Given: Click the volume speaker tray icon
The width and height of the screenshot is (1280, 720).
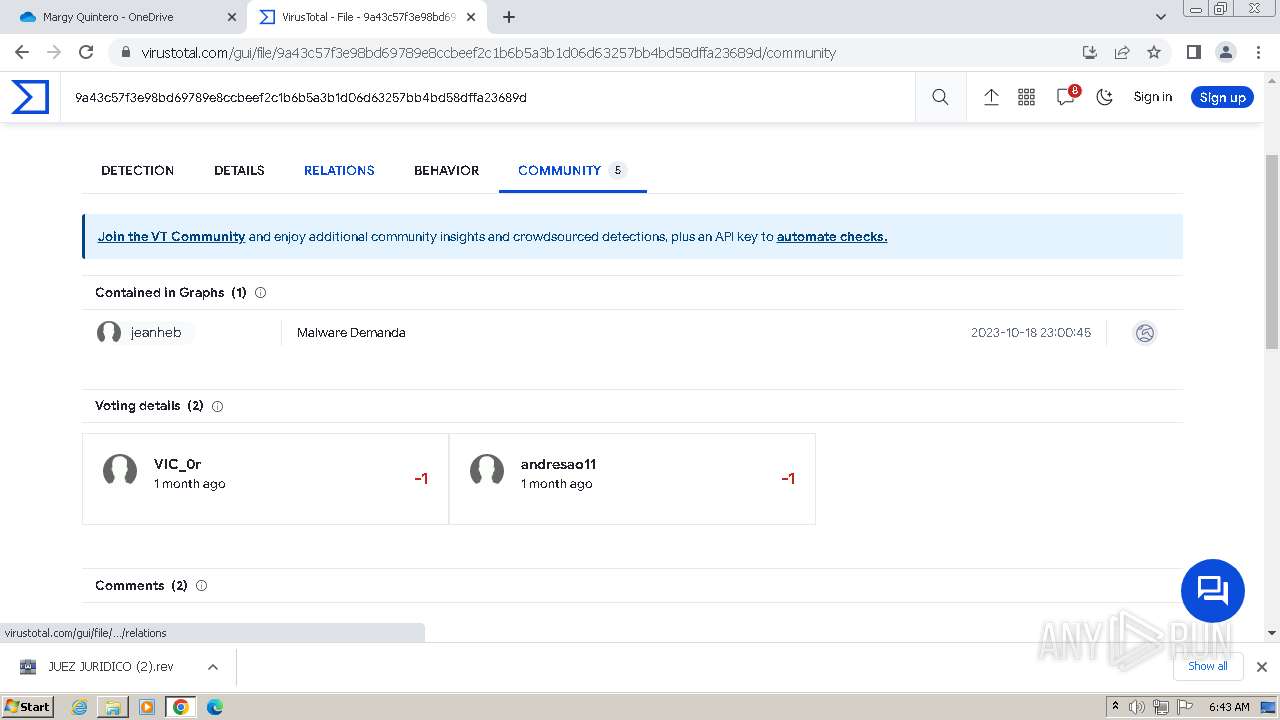Looking at the screenshot, I should click(1137, 707).
